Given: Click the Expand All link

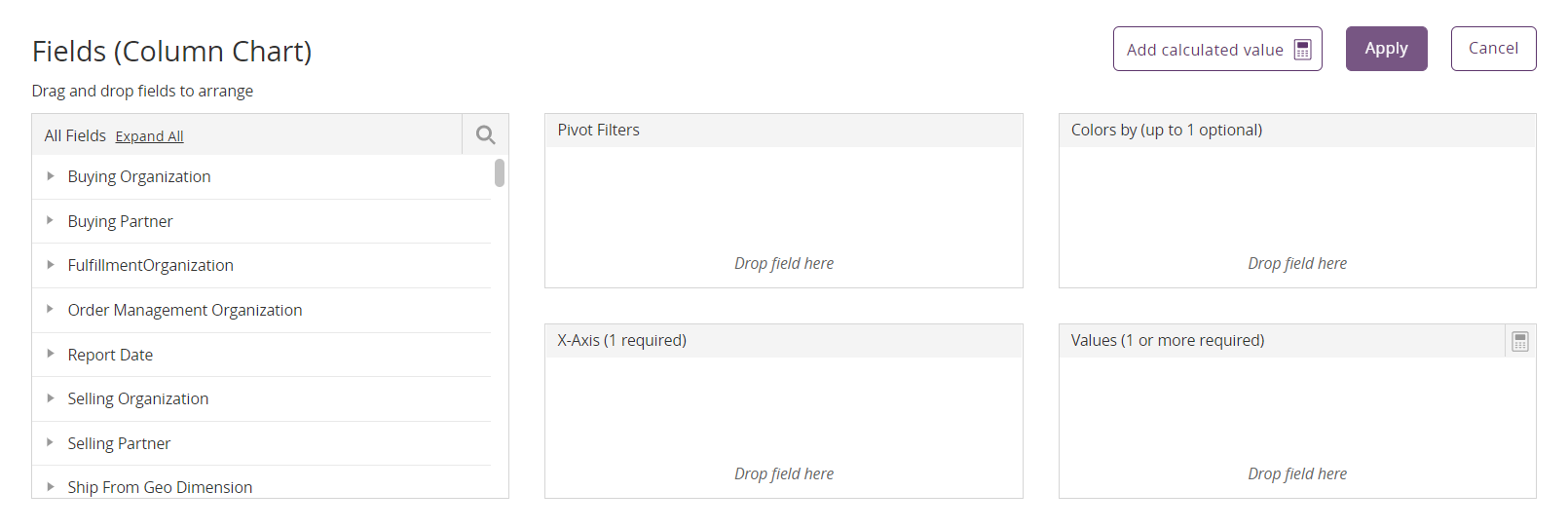Looking at the screenshot, I should [149, 136].
